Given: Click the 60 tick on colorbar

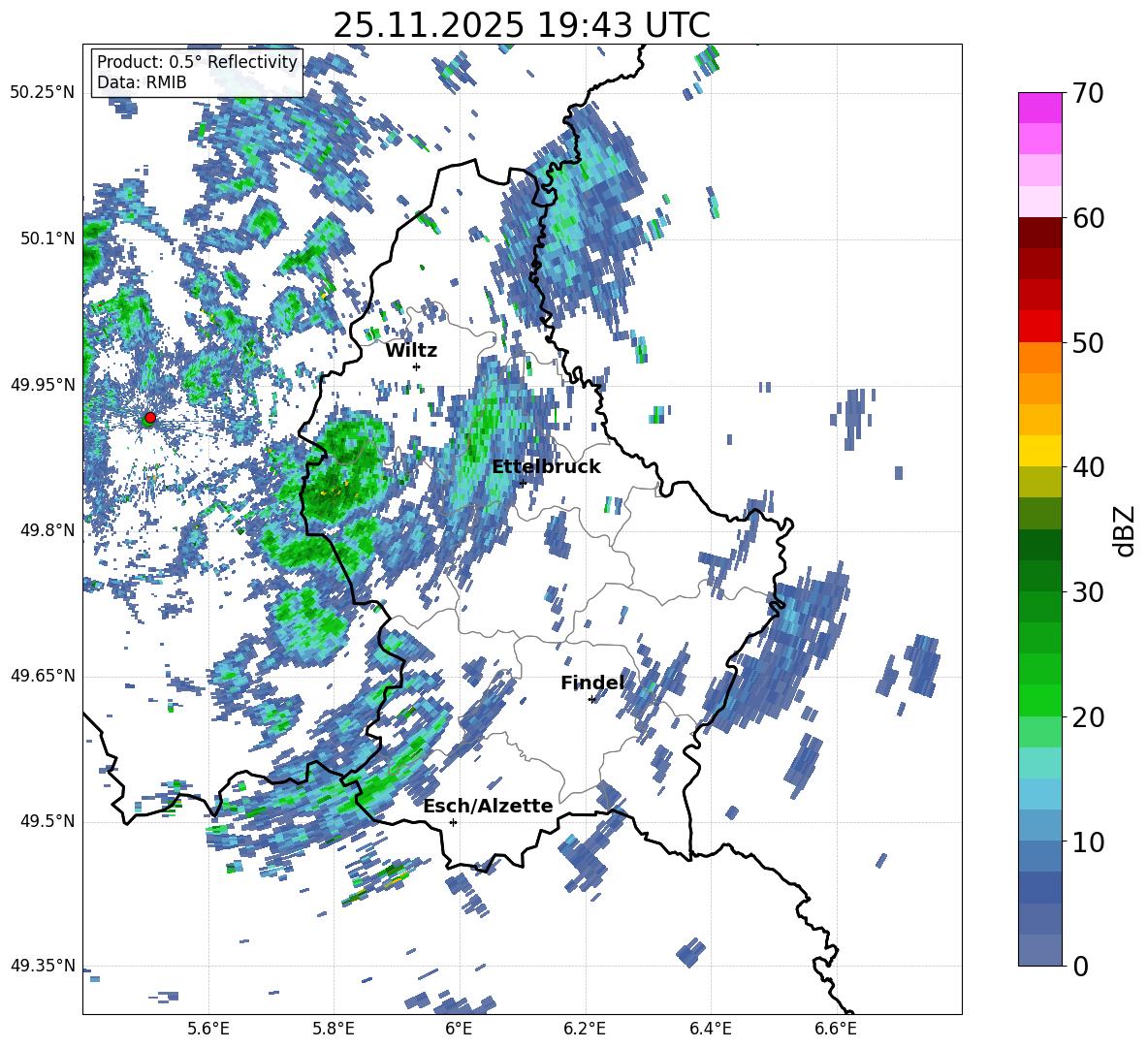Looking at the screenshot, I should coord(1087,218).
